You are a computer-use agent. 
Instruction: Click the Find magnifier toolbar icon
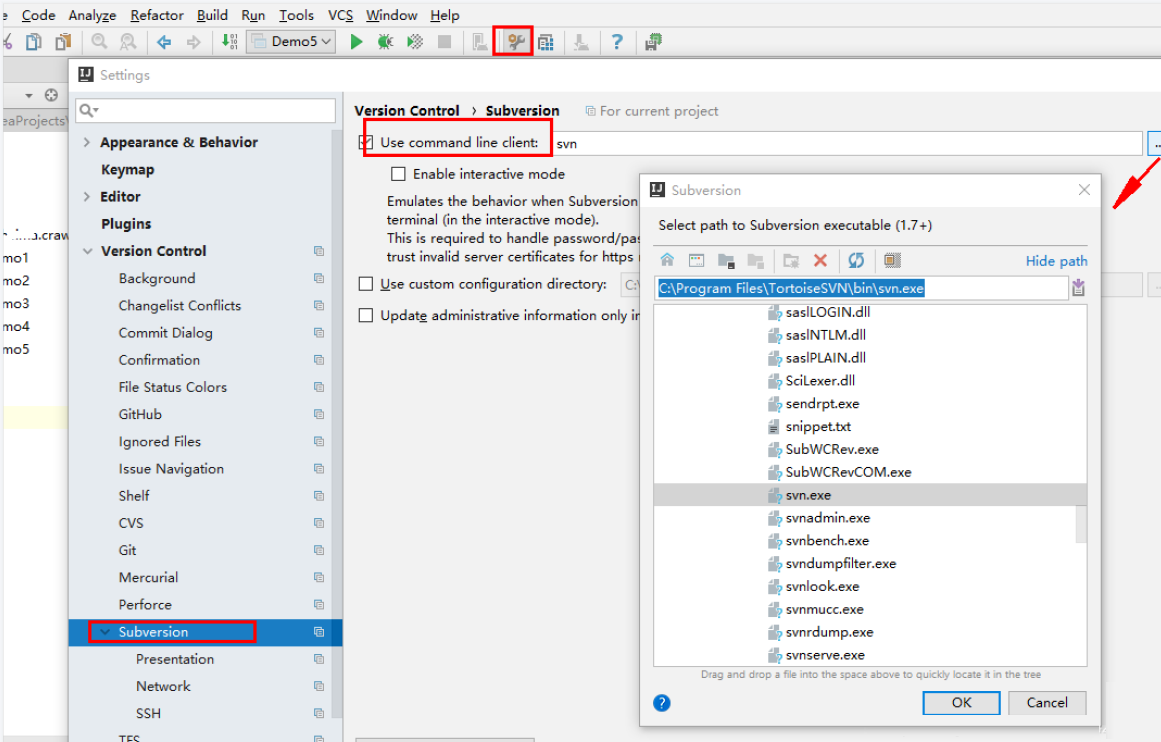[x=99, y=42]
